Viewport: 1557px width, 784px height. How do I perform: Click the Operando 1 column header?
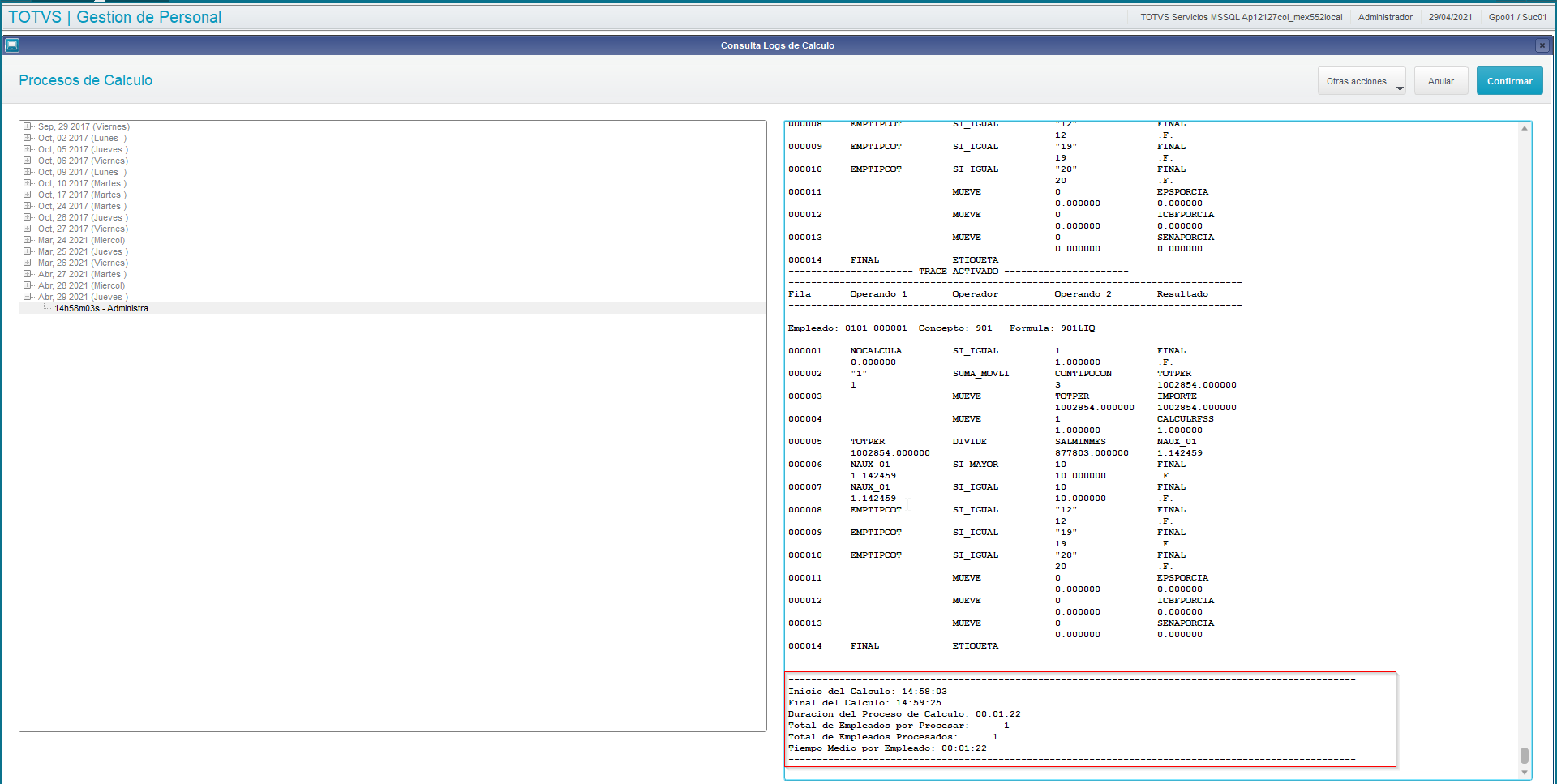click(x=878, y=294)
